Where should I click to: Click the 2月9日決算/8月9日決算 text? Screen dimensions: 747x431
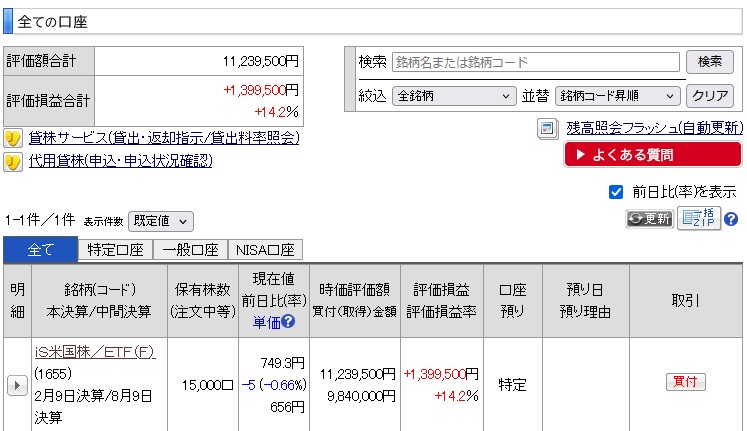click(x=93, y=407)
